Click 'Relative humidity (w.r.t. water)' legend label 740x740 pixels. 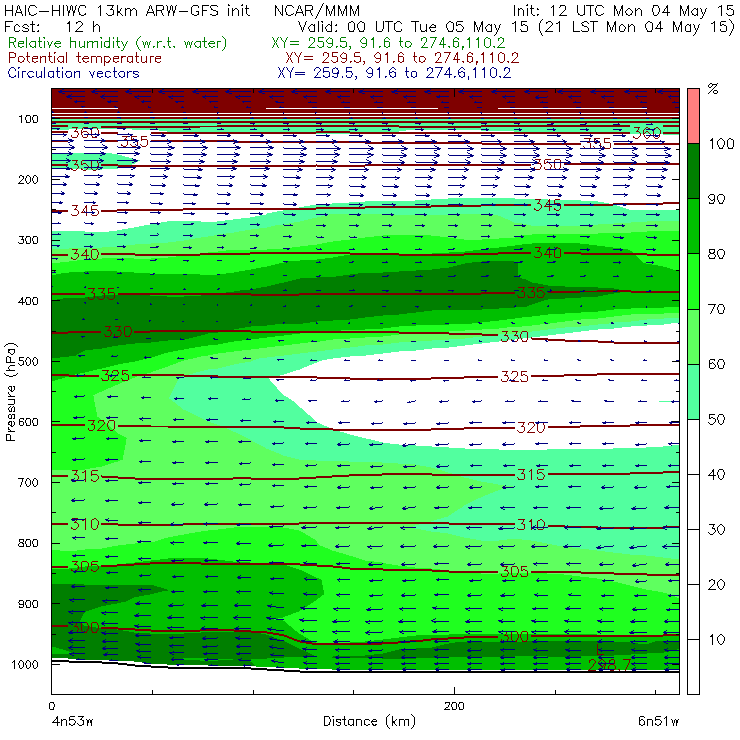click(x=118, y=43)
